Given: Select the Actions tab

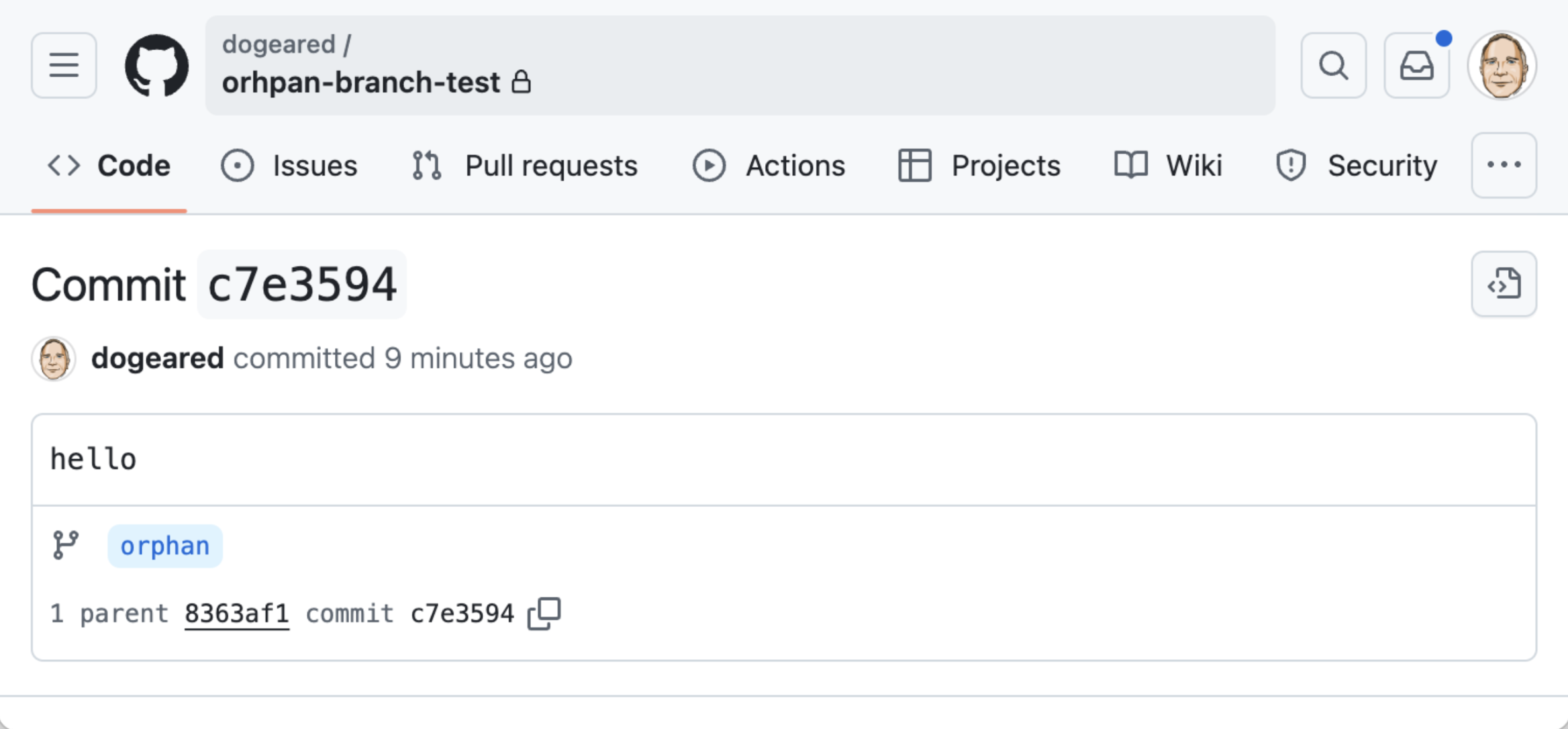Looking at the screenshot, I should pos(769,165).
